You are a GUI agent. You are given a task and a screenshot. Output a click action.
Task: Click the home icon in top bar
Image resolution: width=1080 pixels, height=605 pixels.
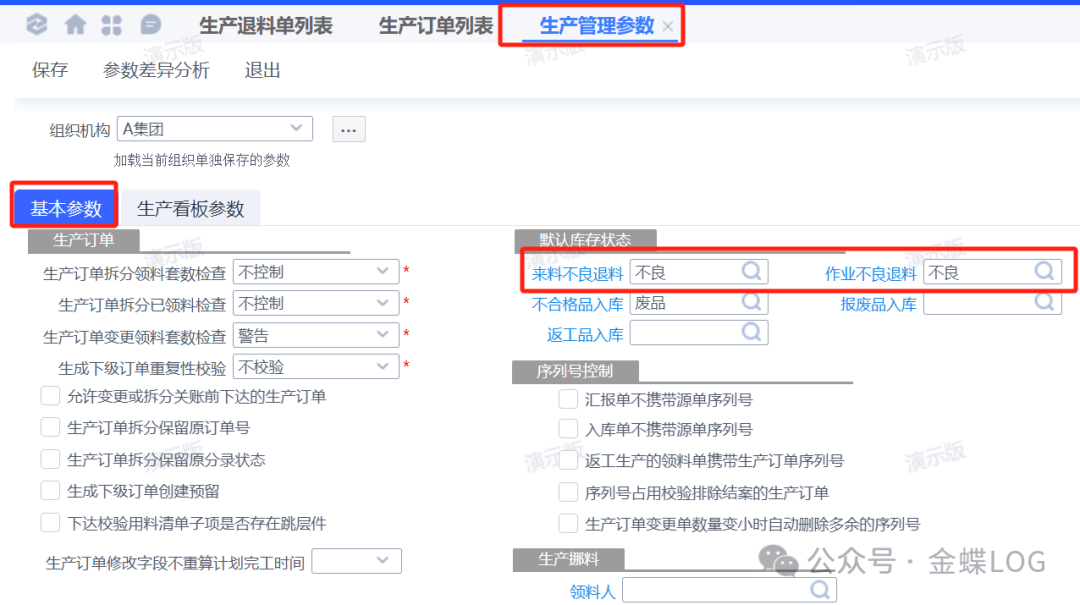(75, 25)
